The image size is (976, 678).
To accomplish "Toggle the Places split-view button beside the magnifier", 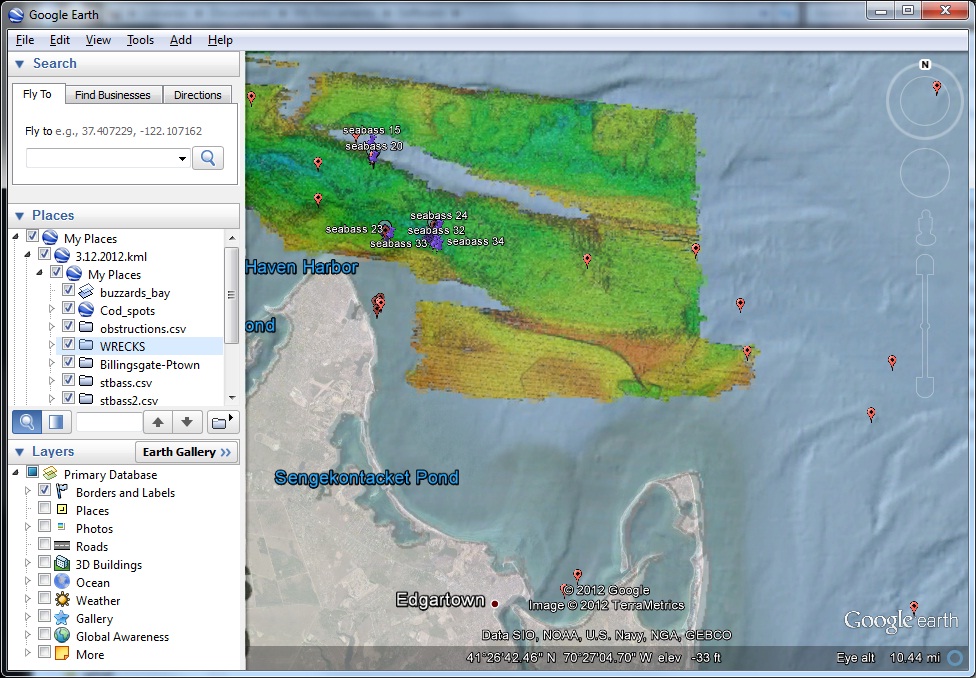I will pyautogui.click(x=56, y=422).
